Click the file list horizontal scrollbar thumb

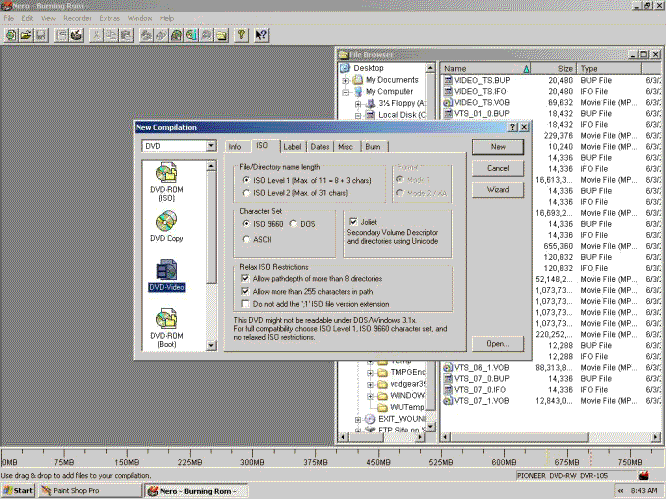tap(519, 437)
